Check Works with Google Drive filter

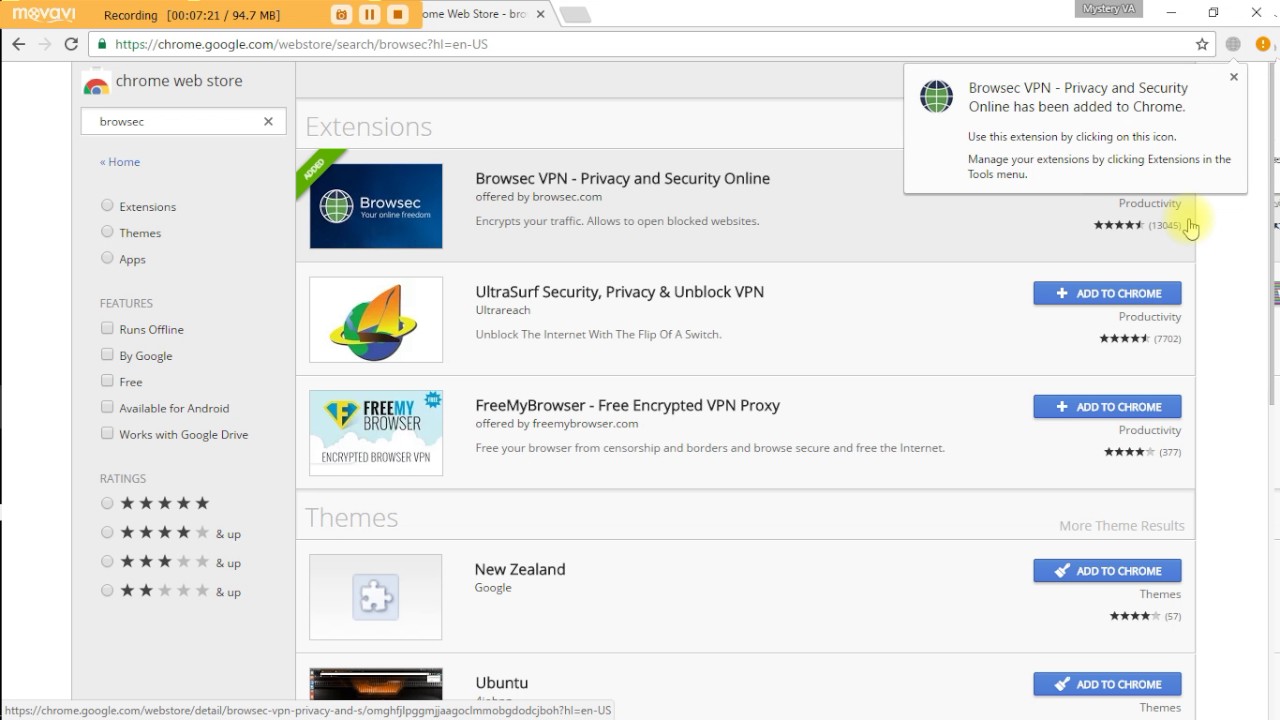107,433
